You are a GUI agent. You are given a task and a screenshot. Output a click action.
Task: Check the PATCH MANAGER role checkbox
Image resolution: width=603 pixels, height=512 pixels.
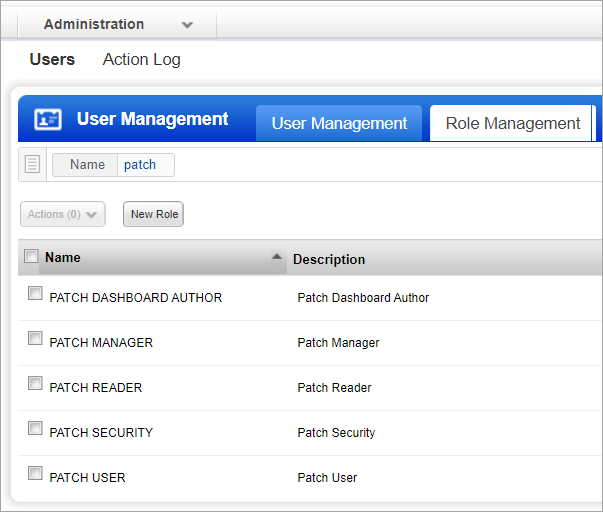(35, 338)
